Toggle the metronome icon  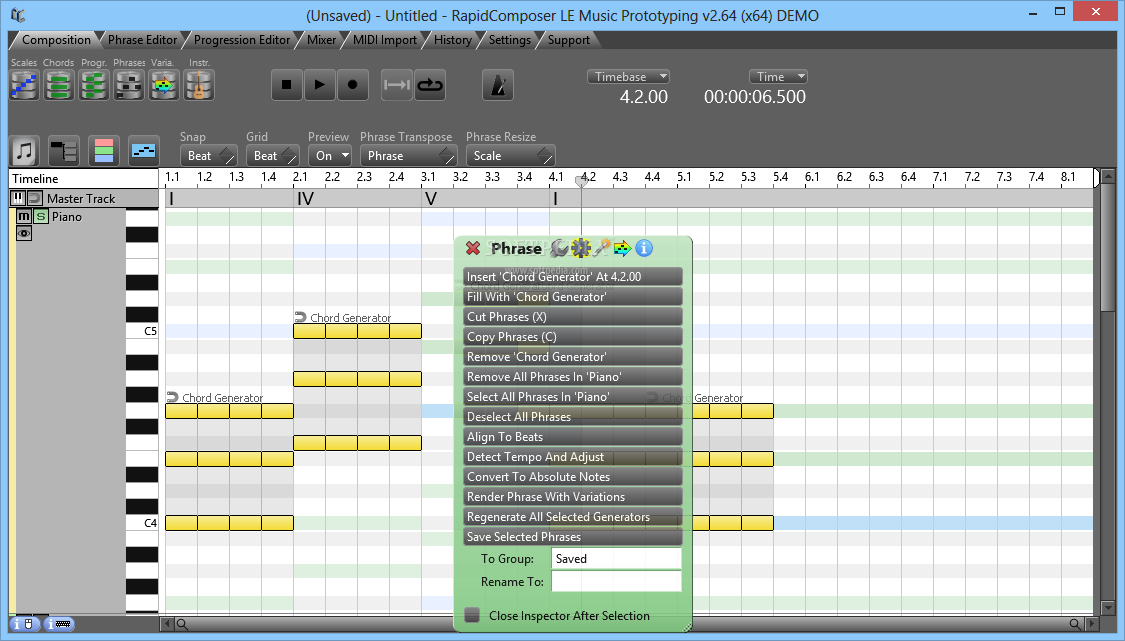pyautogui.click(x=498, y=85)
